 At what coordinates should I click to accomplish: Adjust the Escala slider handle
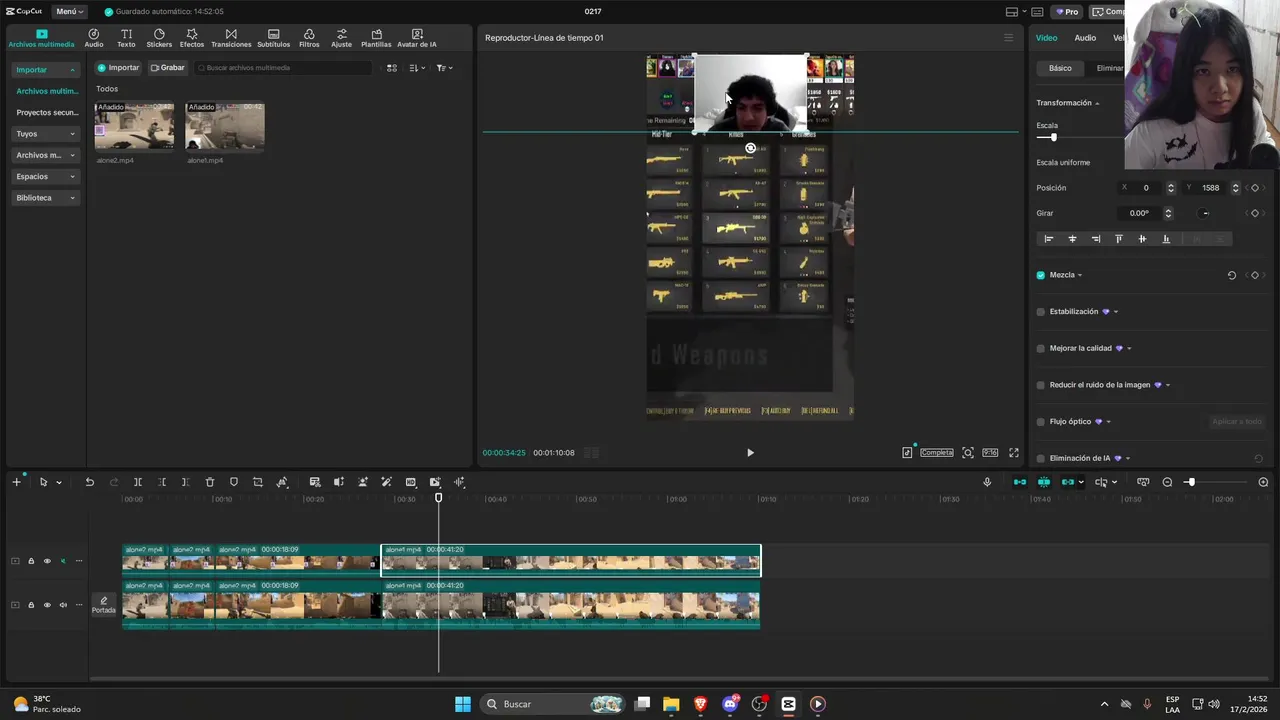point(1053,137)
